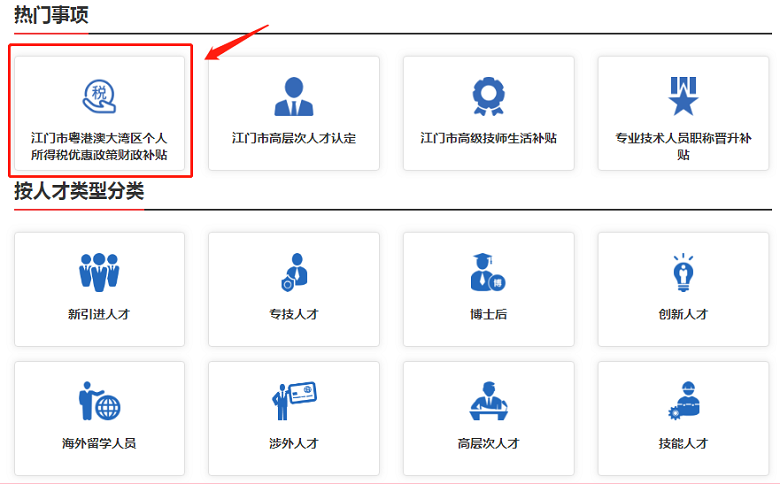
Task: Select the 江门市高级技师生活补贴 label
Action: coord(488,138)
